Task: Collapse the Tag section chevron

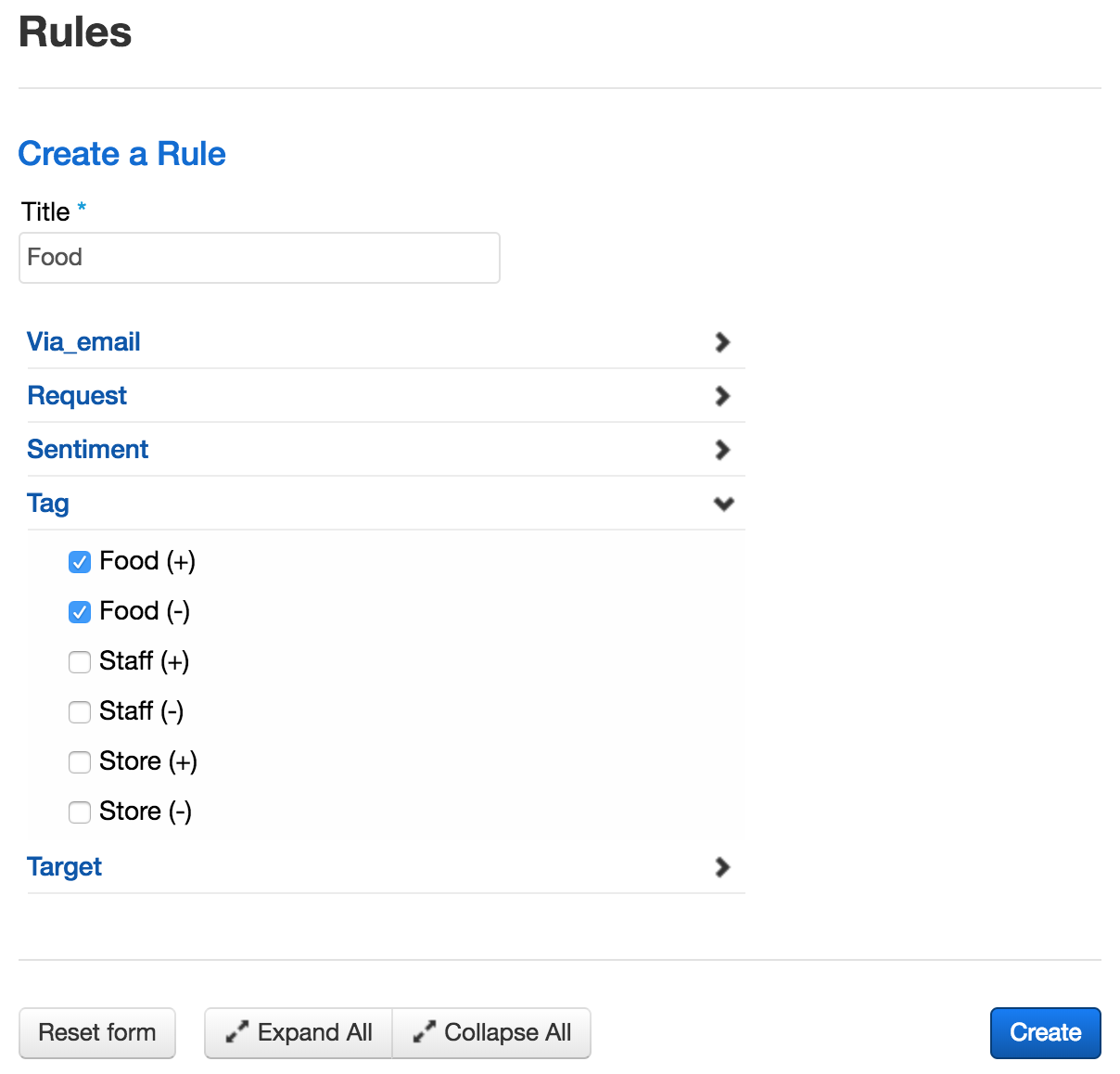Action: (x=724, y=504)
